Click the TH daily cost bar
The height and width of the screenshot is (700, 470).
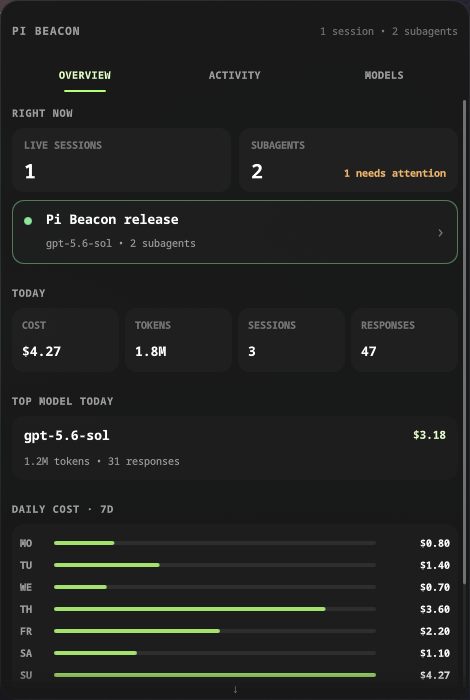coord(215,609)
